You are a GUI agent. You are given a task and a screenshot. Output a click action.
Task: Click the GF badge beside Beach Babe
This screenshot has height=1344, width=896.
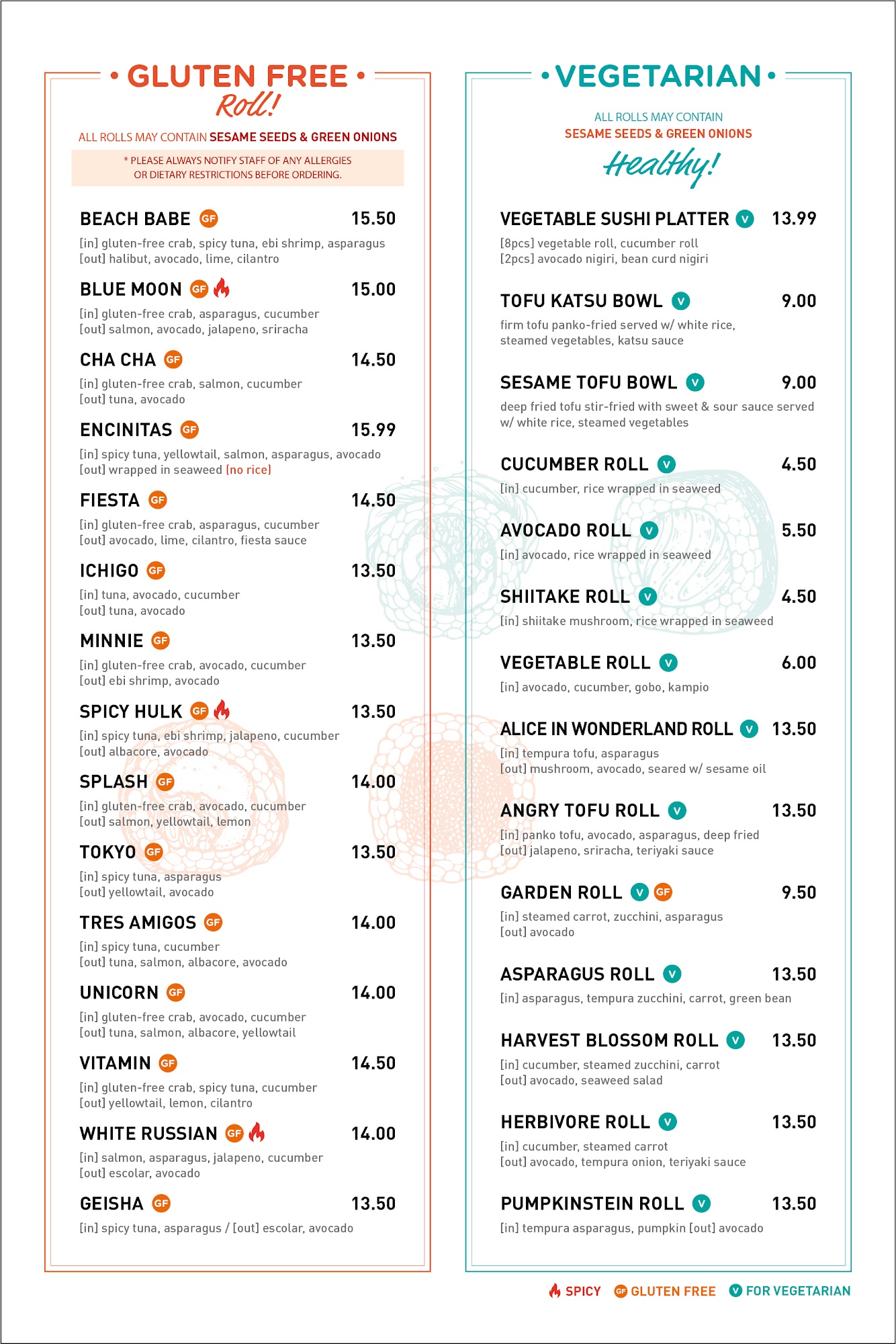tap(209, 218)
